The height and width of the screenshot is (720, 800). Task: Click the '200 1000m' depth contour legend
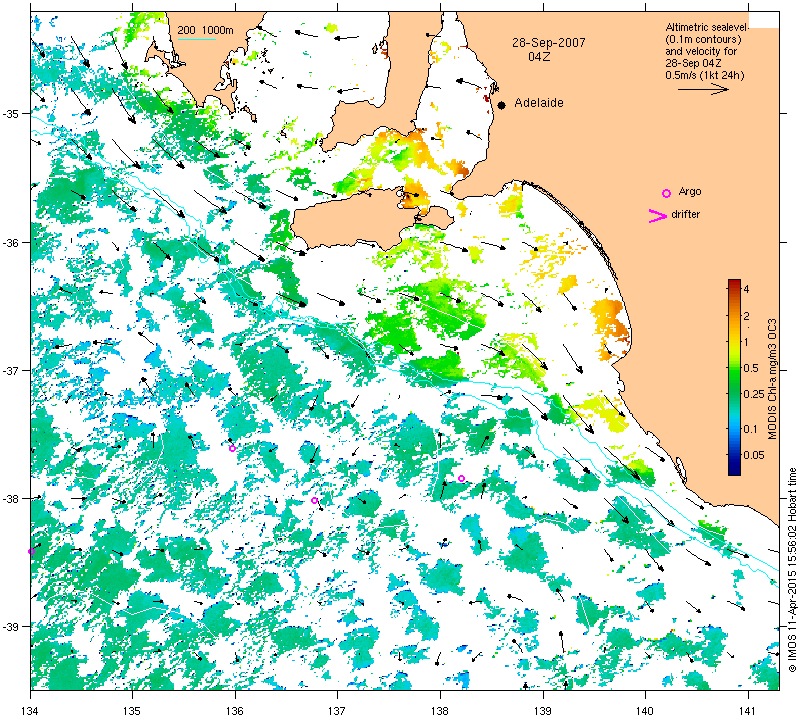click(206, 31)
